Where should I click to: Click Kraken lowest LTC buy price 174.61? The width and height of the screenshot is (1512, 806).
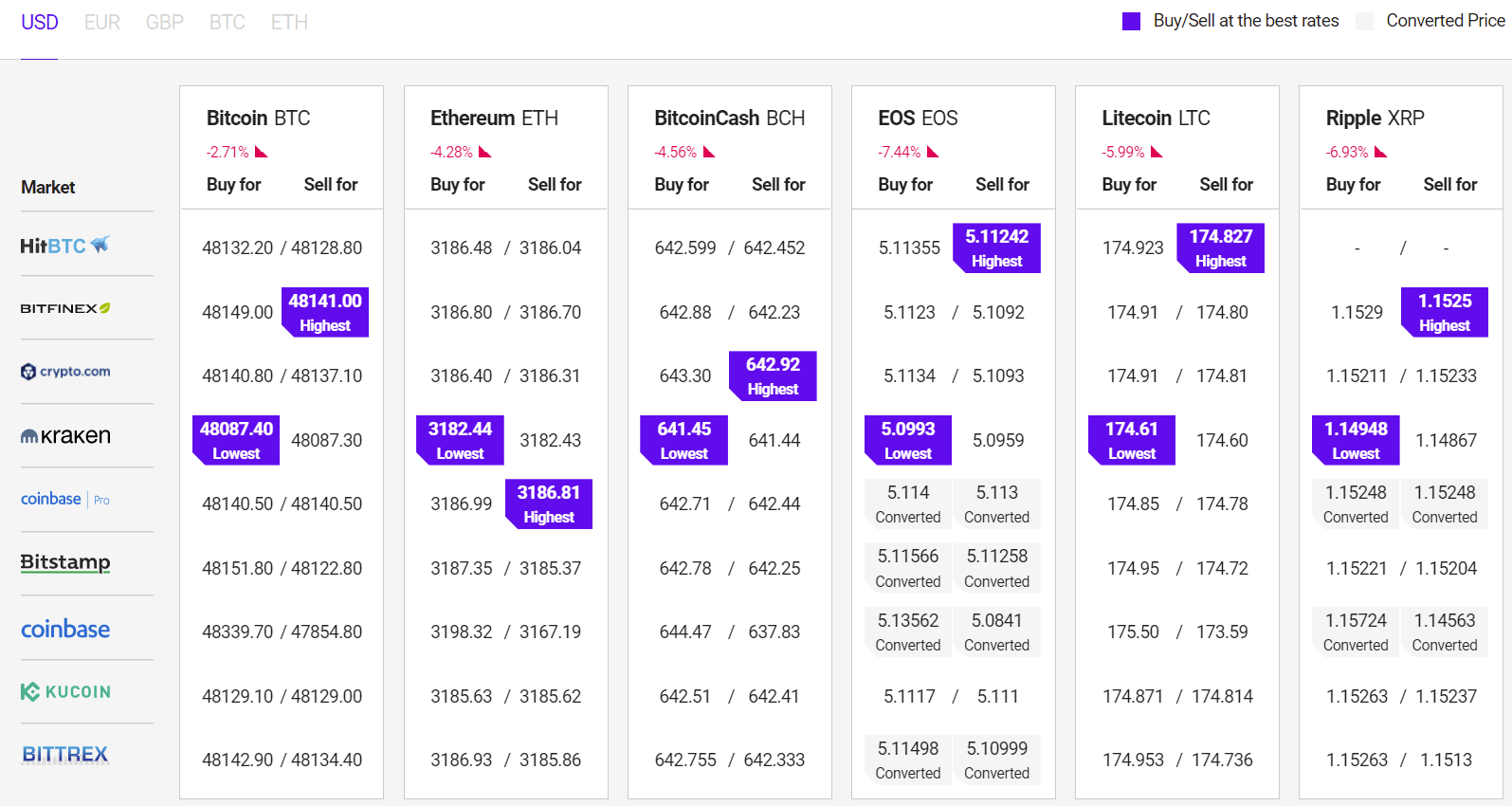(x=1131, y=440)
